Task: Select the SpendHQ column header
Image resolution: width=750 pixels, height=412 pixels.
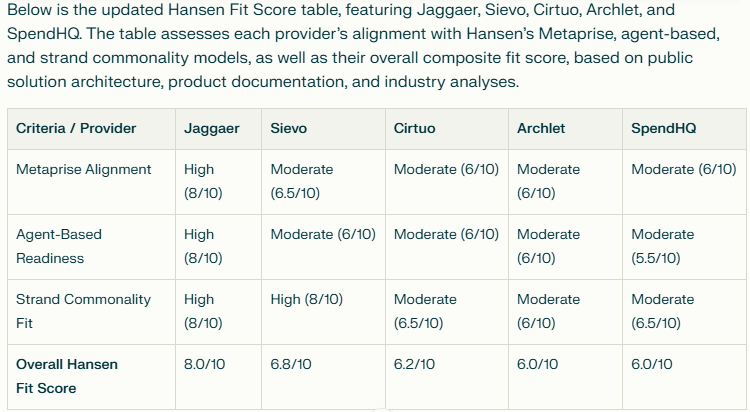Action: click(664, 128)
